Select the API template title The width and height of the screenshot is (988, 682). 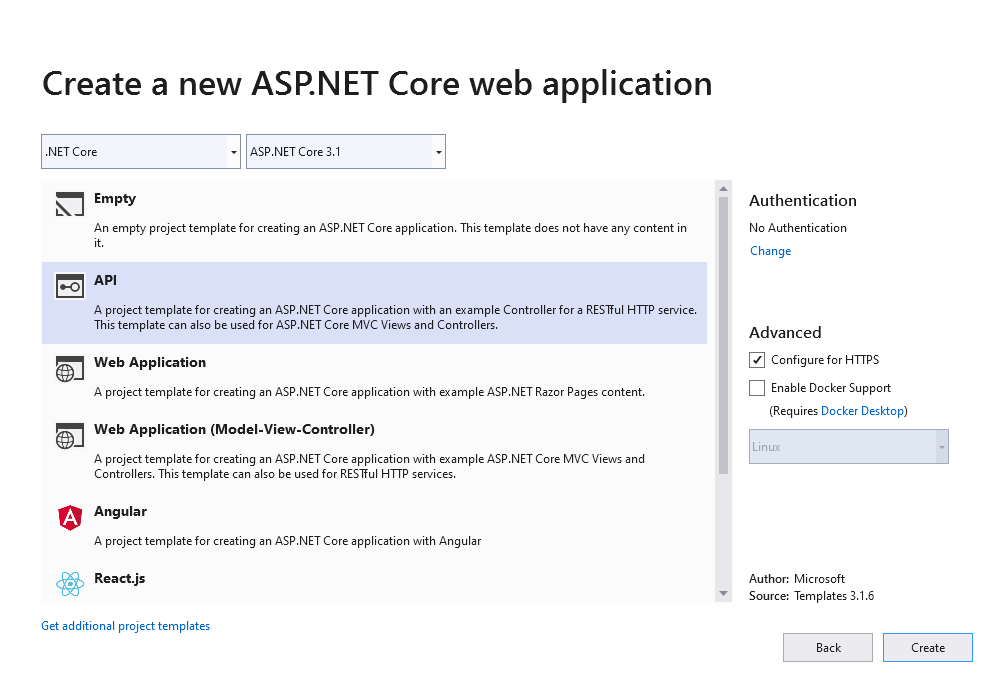point(105,280)
